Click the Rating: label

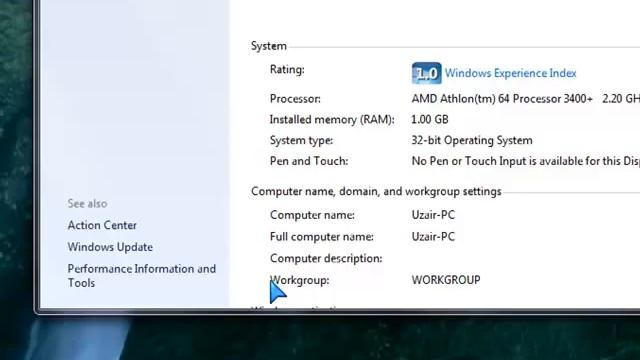click(x=287, y=69)
